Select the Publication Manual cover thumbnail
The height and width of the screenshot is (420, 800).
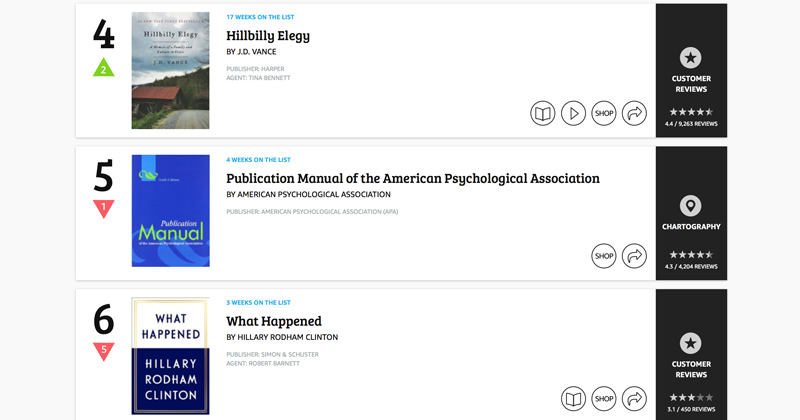(170, 211)
